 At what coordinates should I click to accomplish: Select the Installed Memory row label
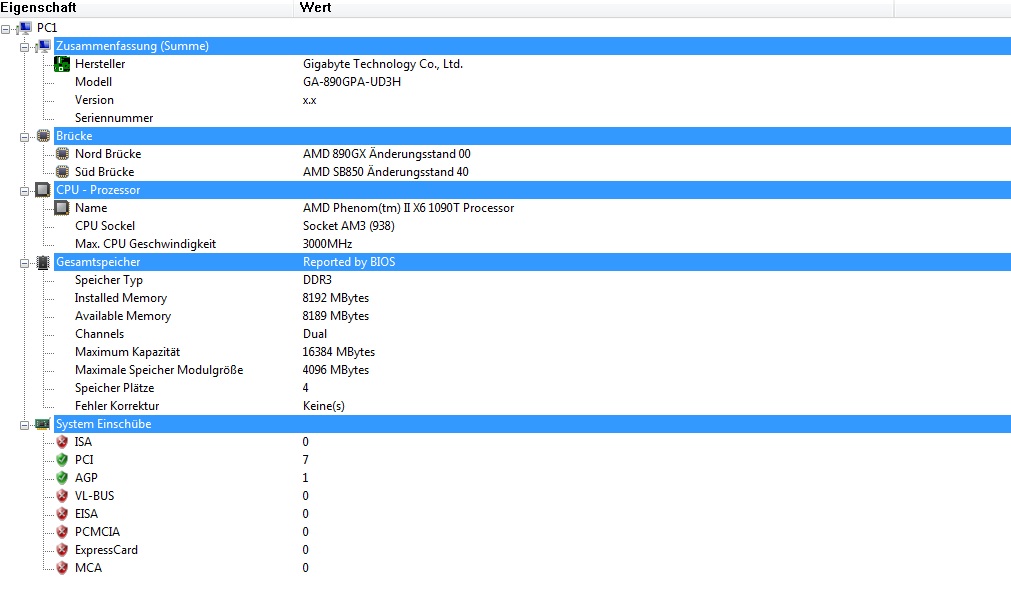coord(121,298)
